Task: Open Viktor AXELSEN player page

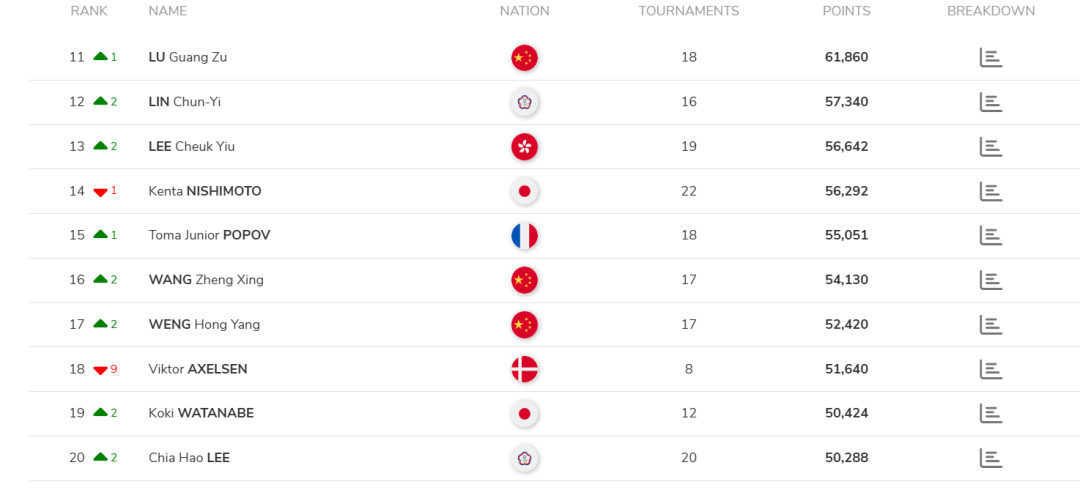Action: [x=198, y=369]
